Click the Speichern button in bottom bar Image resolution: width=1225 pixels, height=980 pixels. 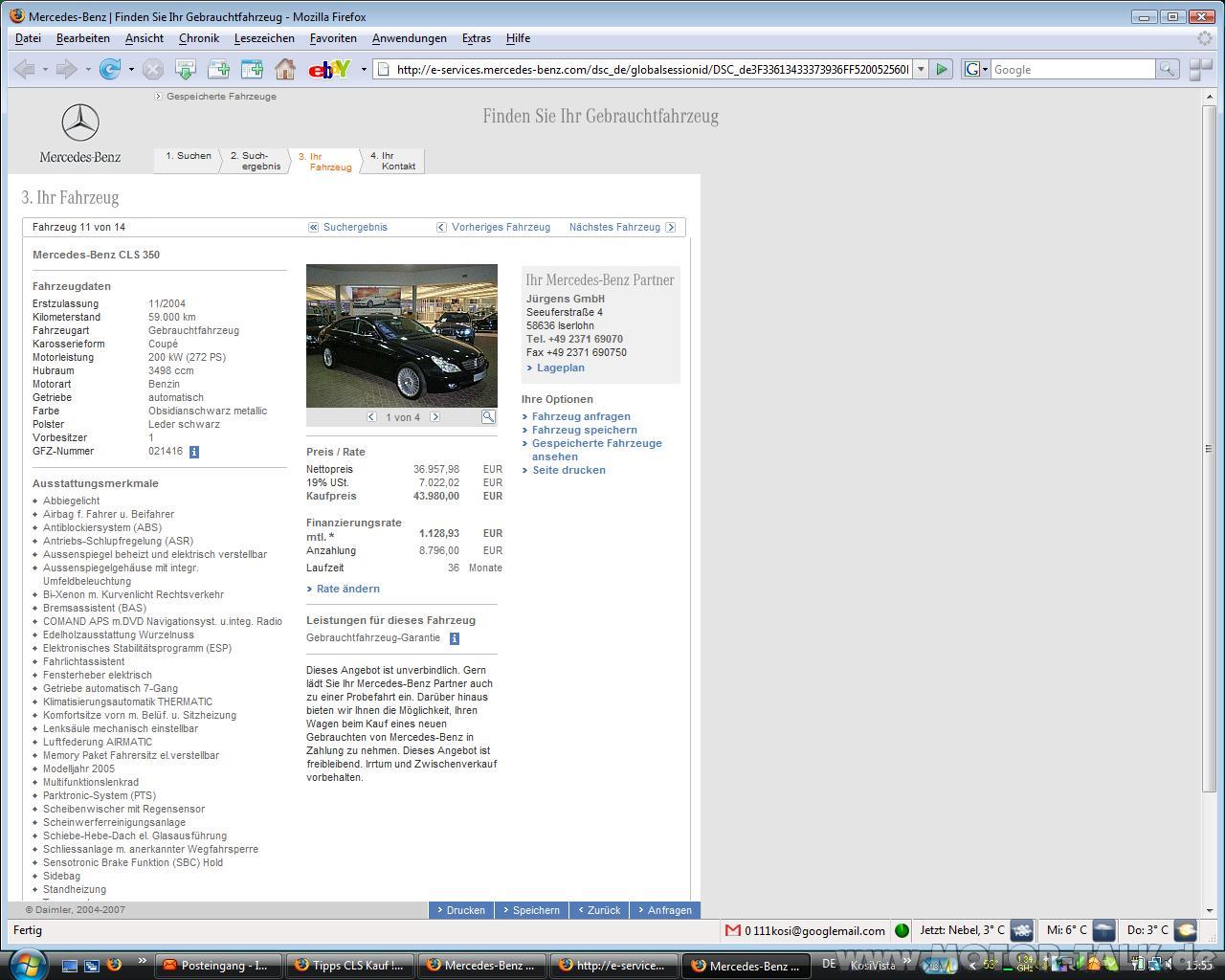(x=531, y=910)
